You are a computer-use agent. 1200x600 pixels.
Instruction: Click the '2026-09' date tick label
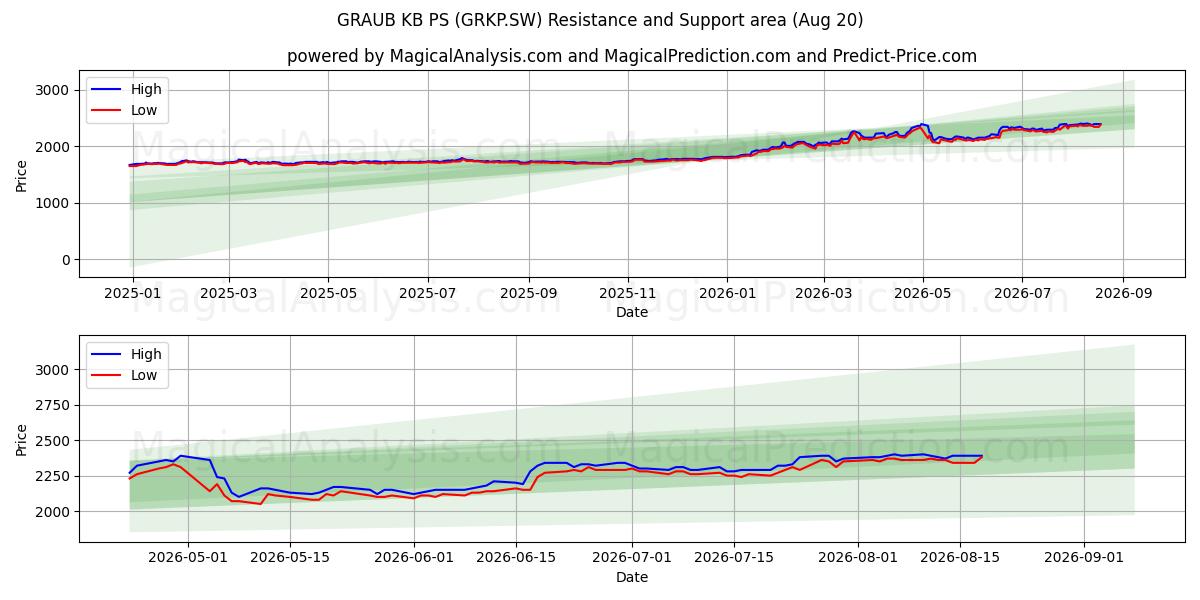[x=1122, y=294]
